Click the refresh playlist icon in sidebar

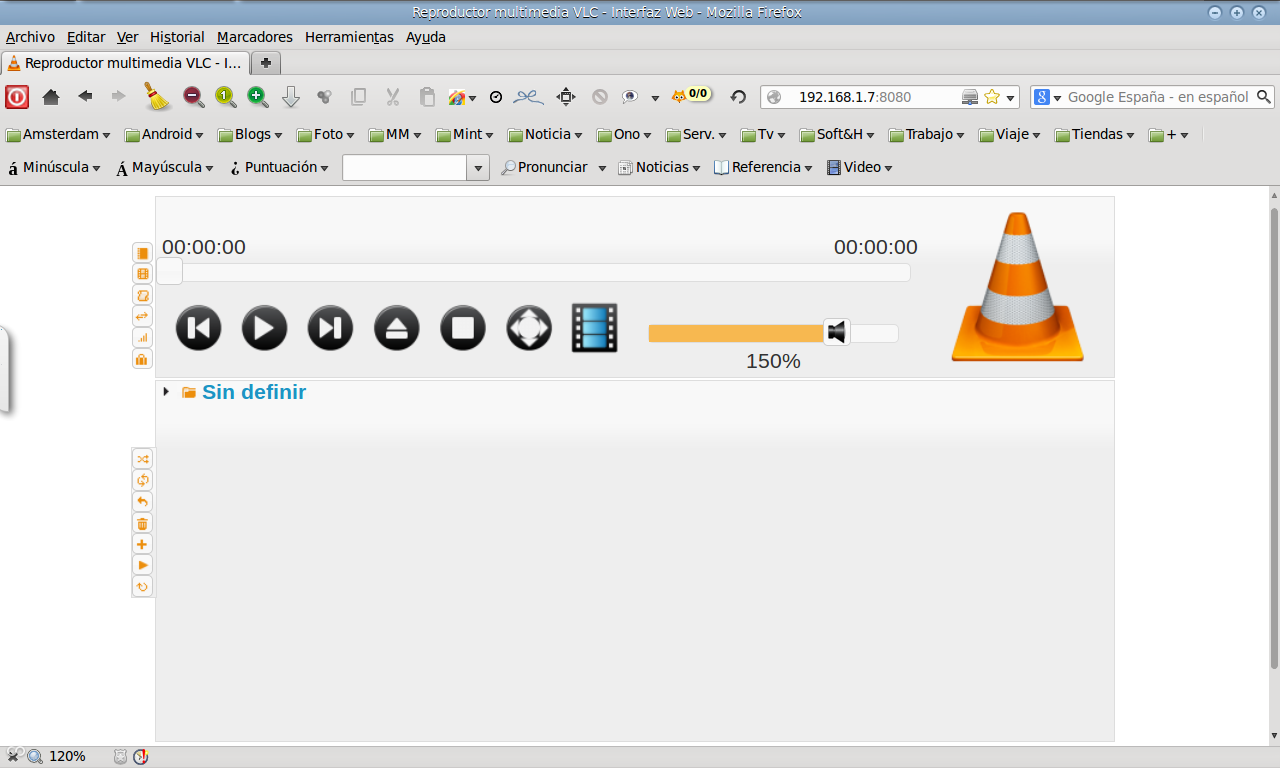click(142, 587)
